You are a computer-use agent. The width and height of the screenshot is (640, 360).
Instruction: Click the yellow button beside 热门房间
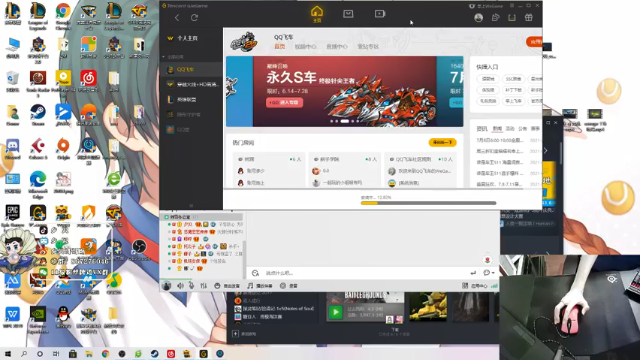442,142
